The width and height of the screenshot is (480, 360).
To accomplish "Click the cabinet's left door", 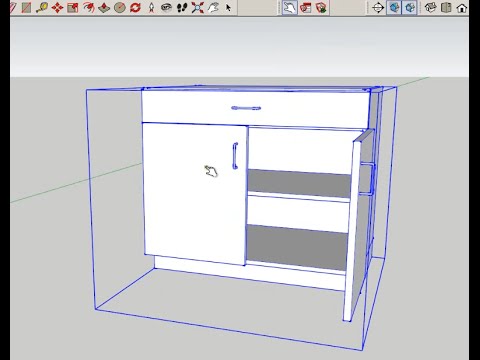I will click(x=194, y=193).
